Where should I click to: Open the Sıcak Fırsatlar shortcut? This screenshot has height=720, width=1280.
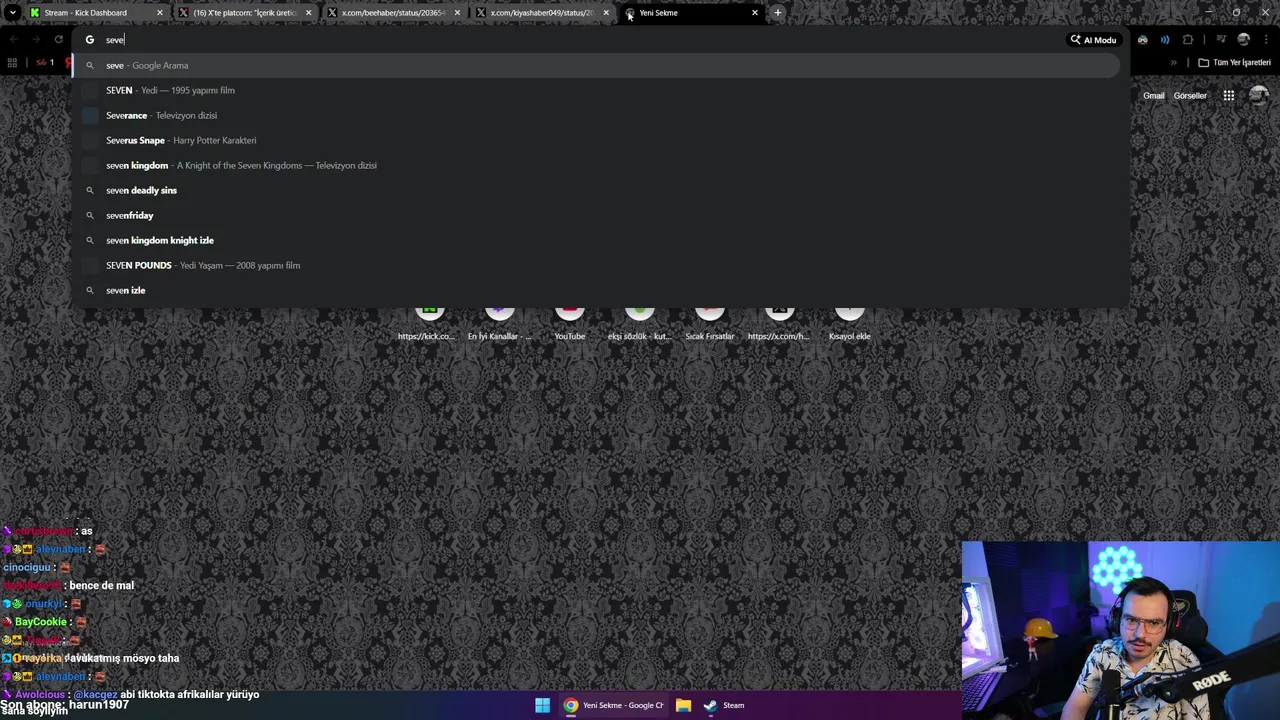[709, 322]
